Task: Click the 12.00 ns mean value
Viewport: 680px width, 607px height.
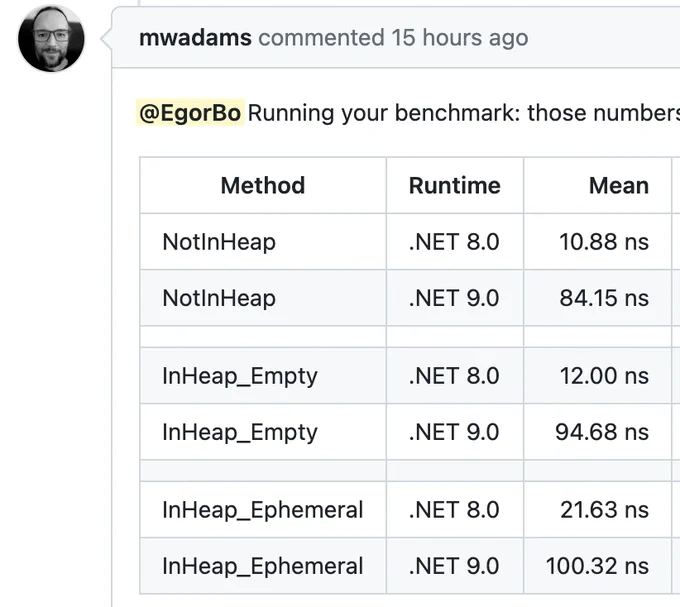Action: tap(604, 375)
